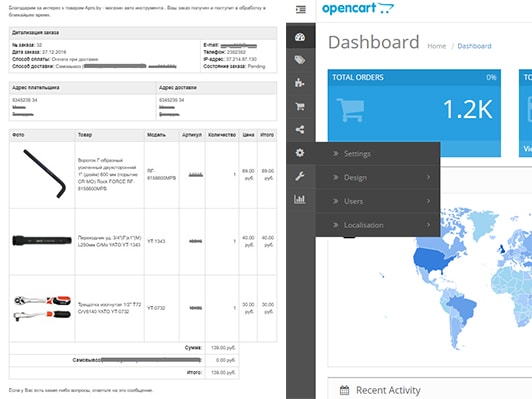Open the Catalog tags icon in sidebar
This screenshot has height=399, width=532.
point(300,60)
